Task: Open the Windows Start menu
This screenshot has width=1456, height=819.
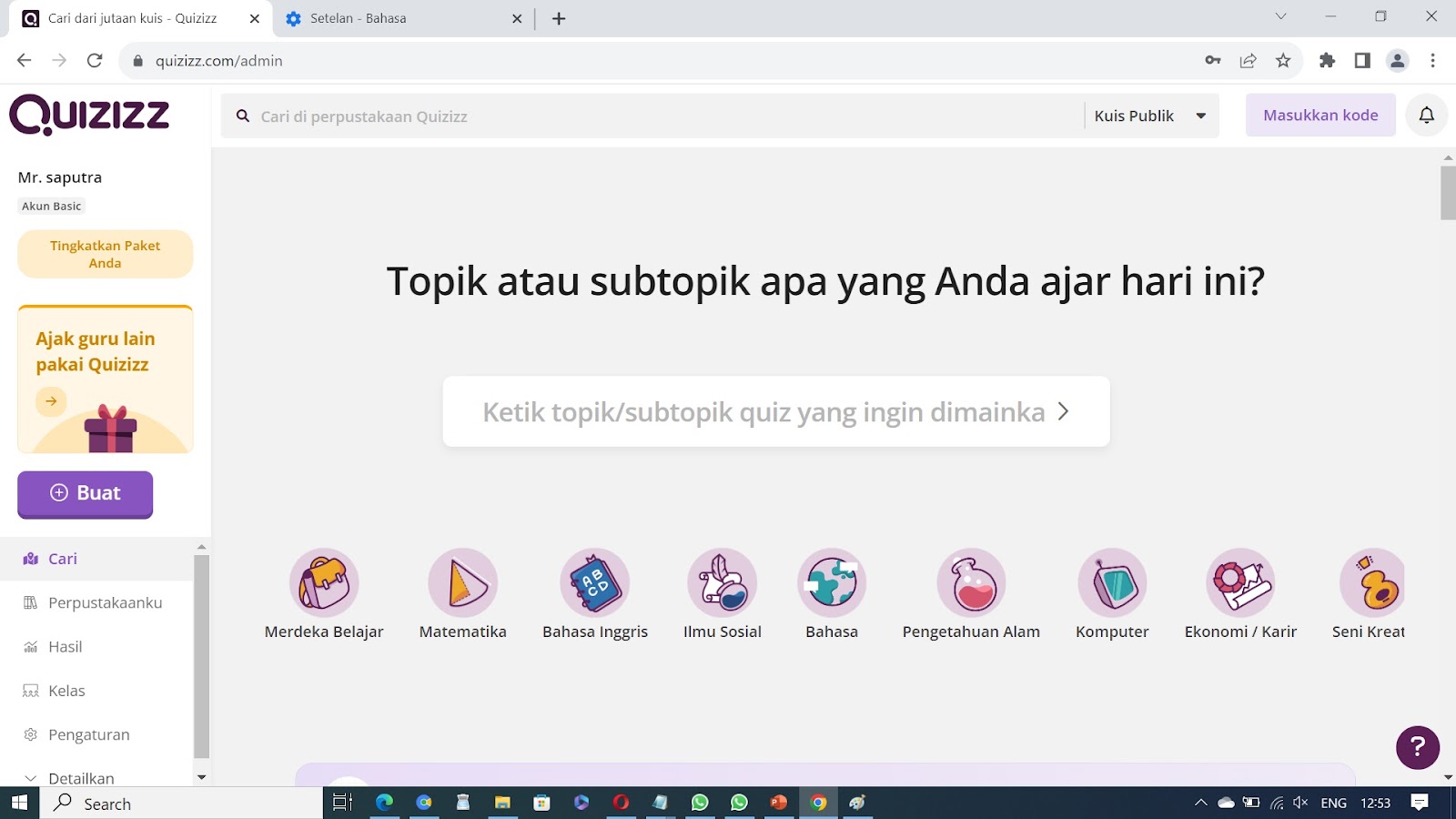Action: 20,803
